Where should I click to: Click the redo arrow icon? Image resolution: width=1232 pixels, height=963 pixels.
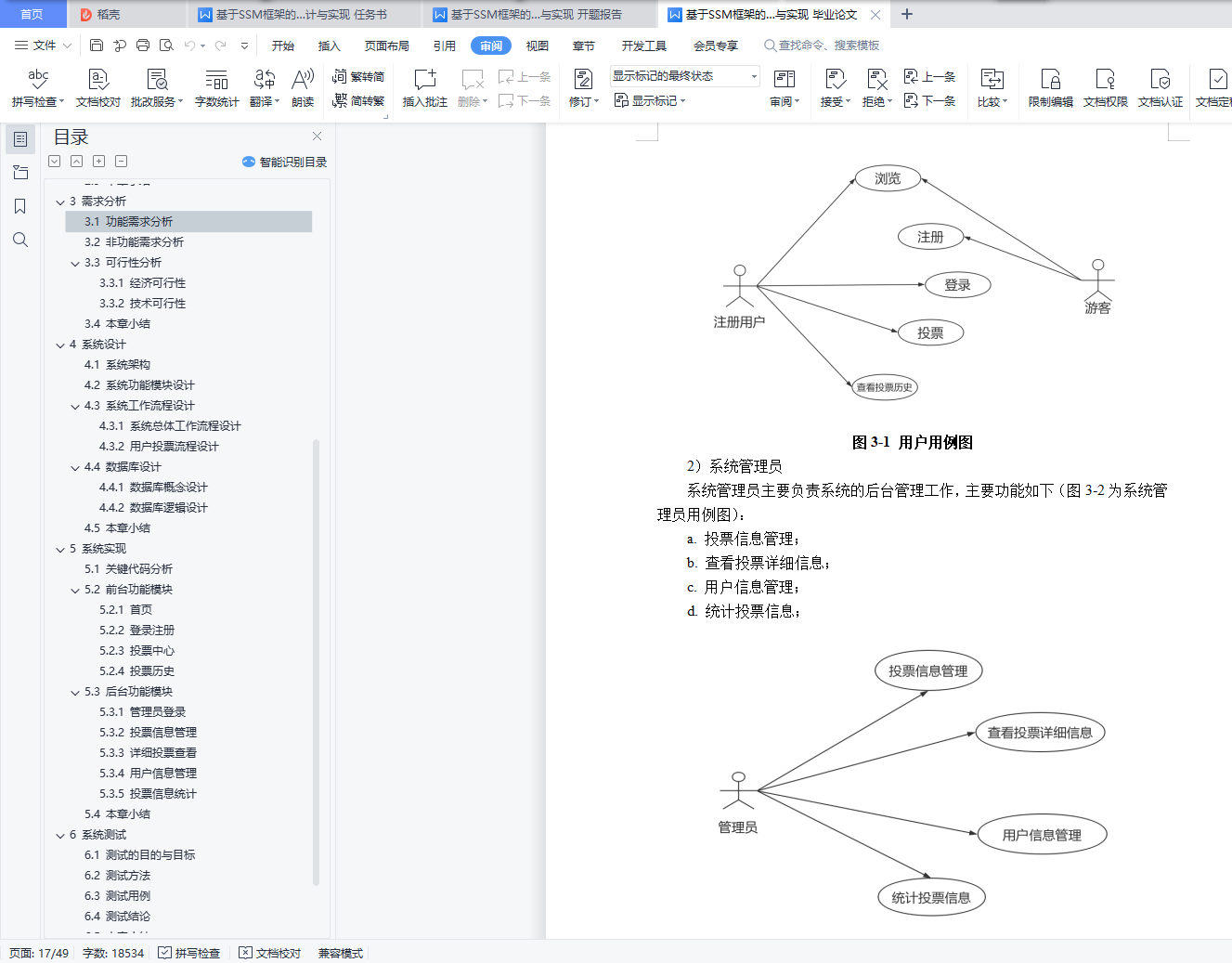pyautogui.click(x=220, y=46)
